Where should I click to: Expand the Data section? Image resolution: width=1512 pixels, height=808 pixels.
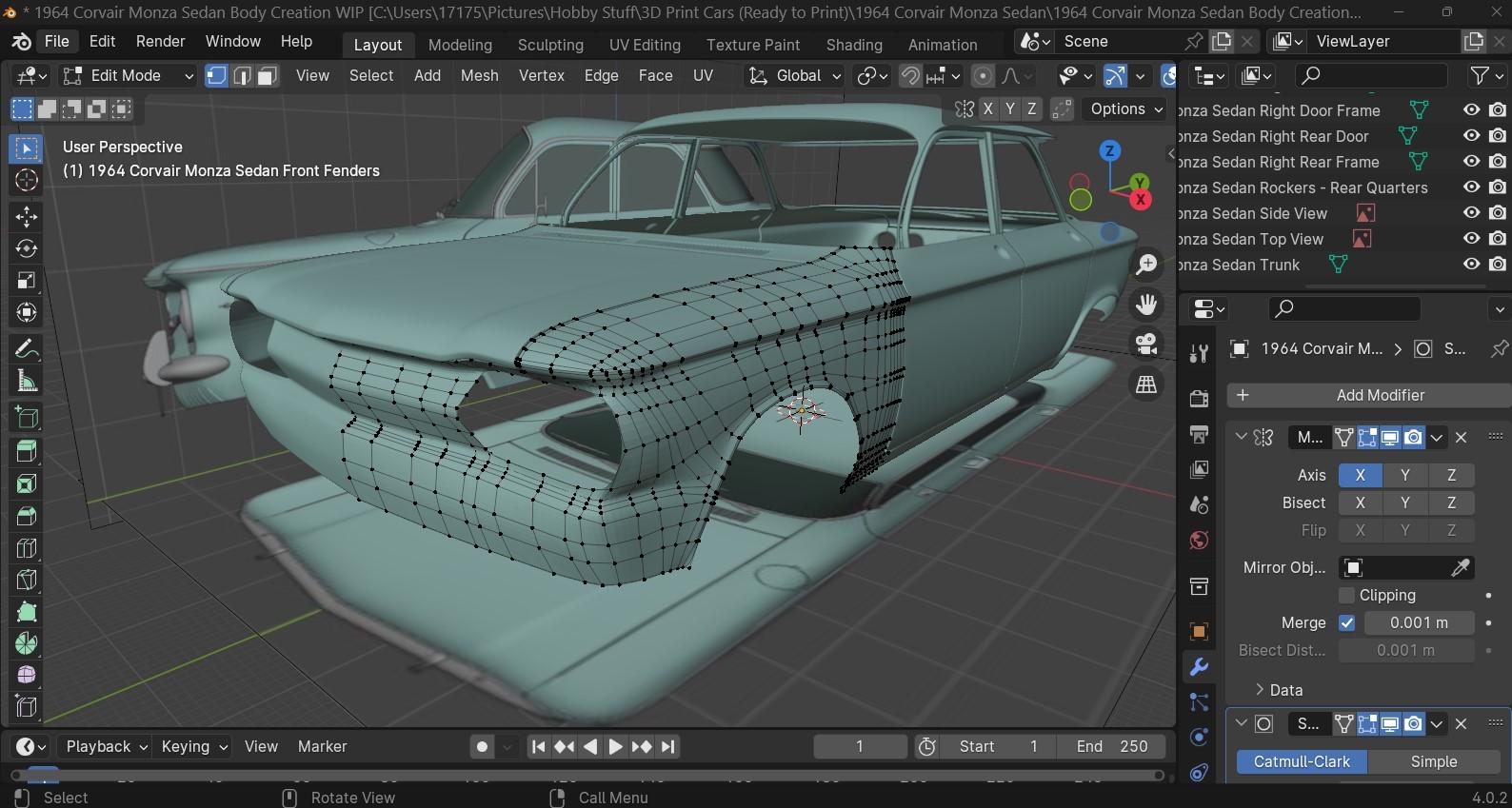[x=1278, y=690]
